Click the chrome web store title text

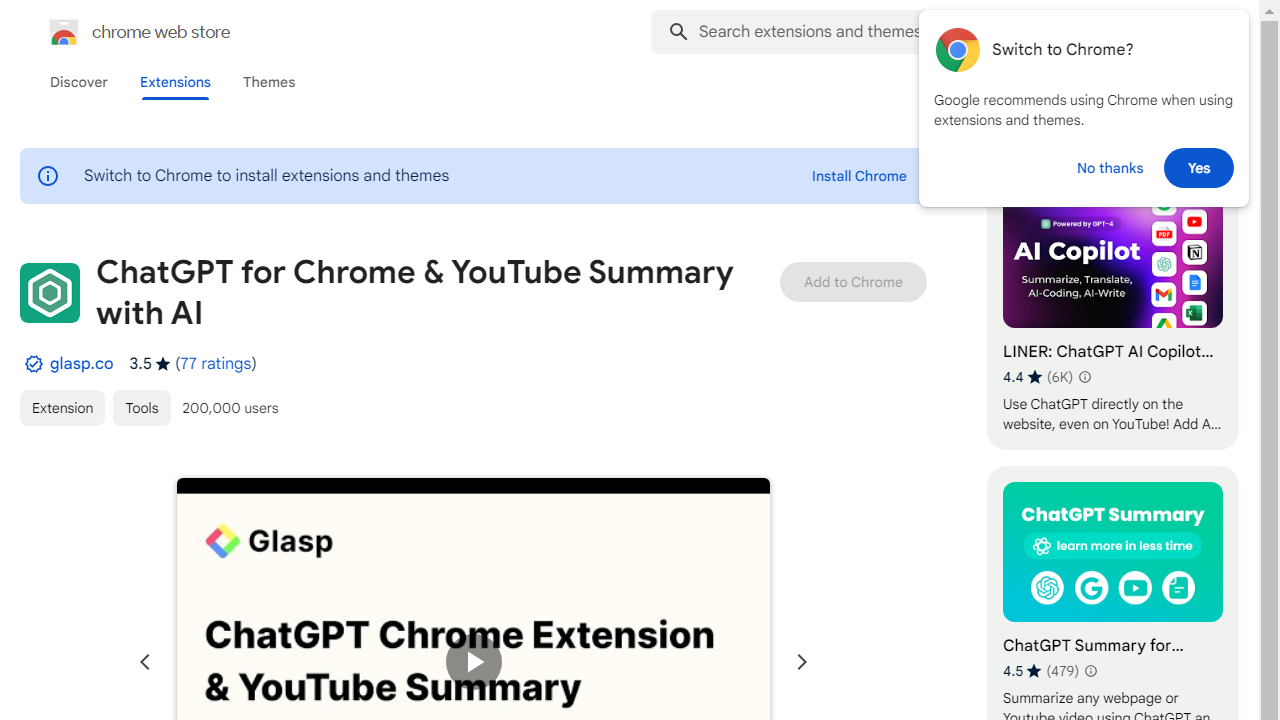[x=161, y=32]
